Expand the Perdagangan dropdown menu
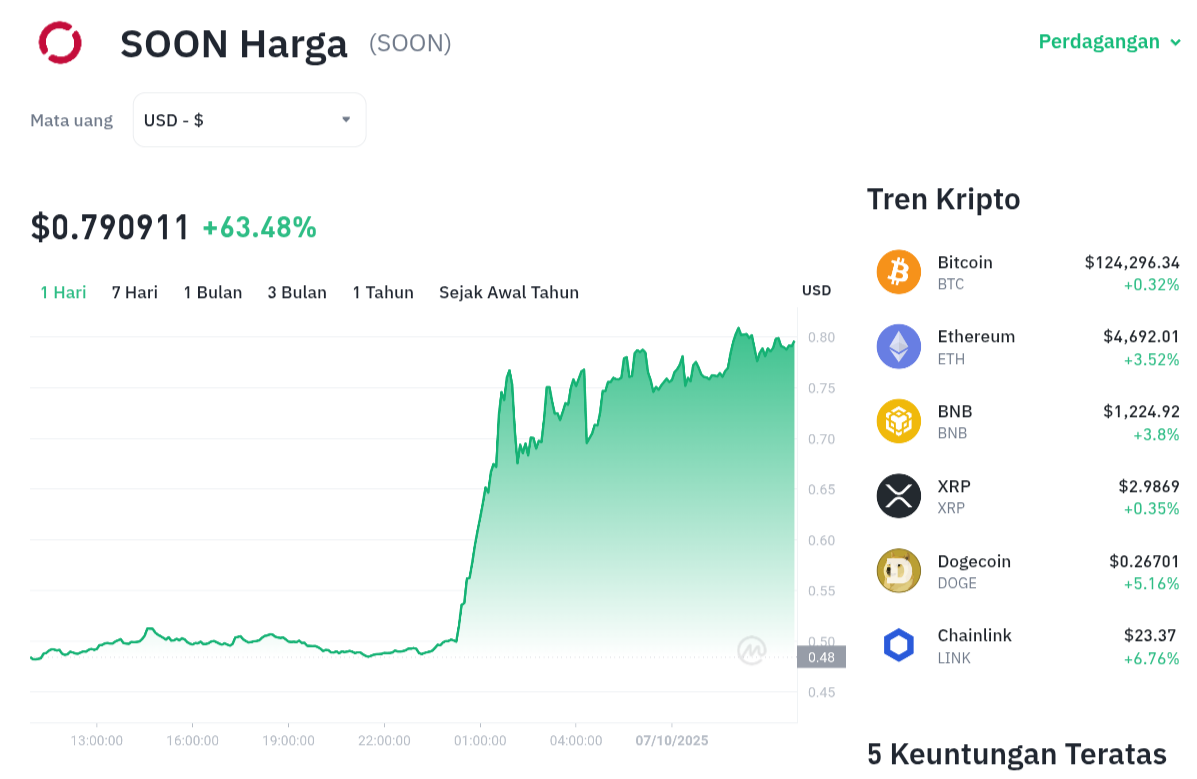 [1110, 42]
